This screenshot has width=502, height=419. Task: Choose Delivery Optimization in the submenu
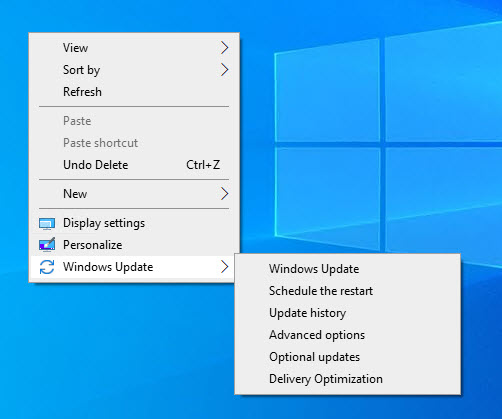coord(348,379)
